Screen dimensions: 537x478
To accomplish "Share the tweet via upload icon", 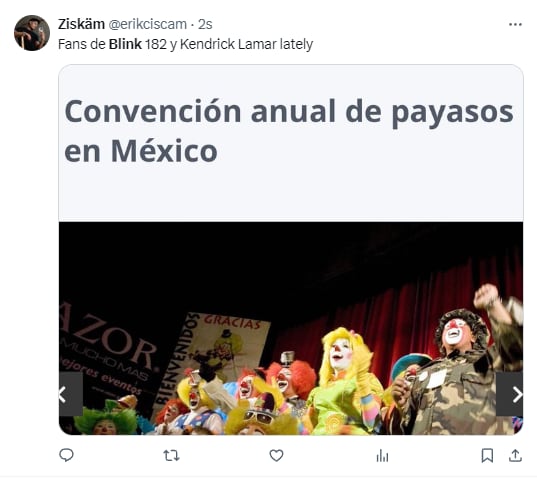I will 515,455.
